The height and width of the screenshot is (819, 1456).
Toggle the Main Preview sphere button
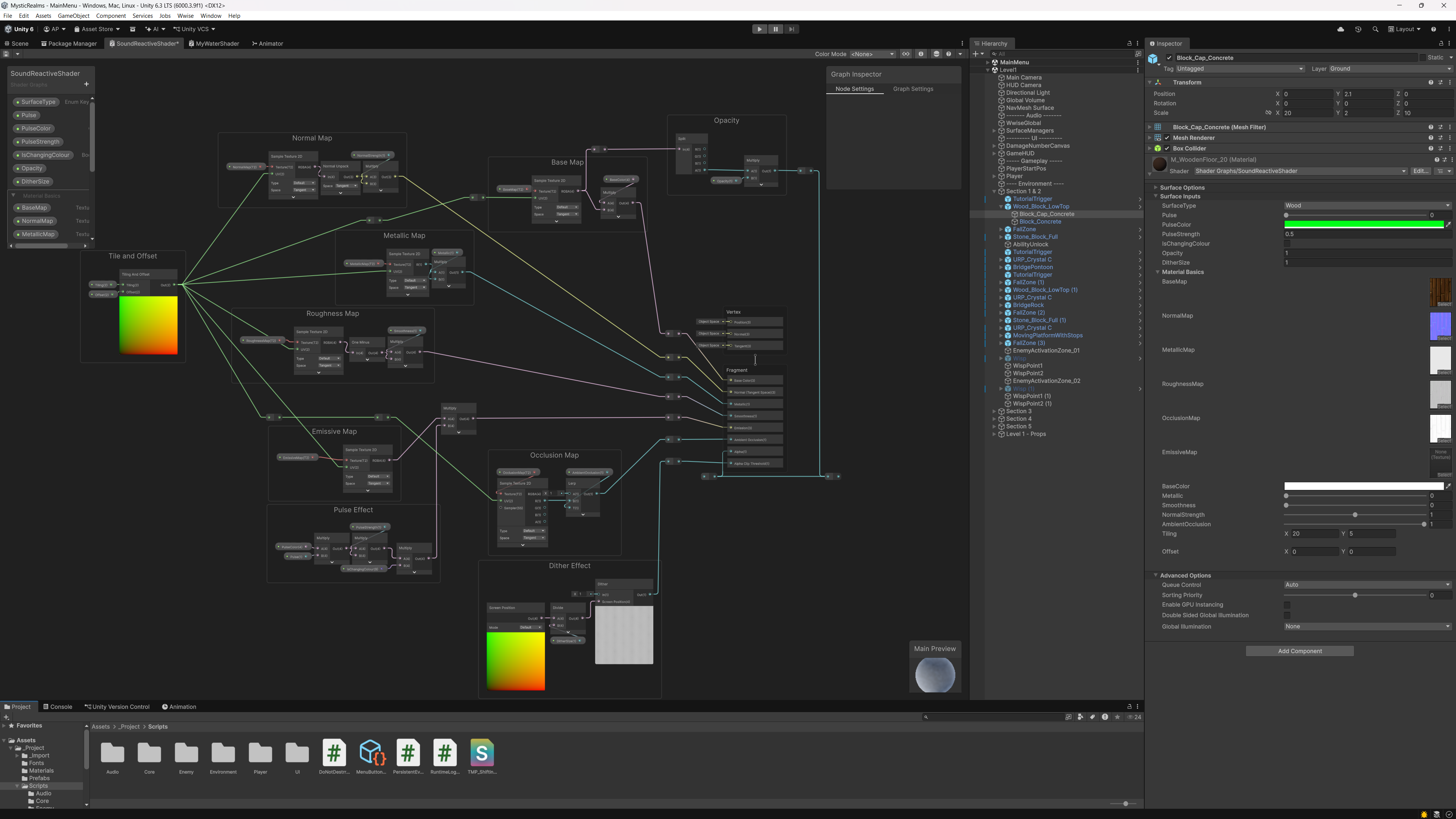[x=936, y=54]
